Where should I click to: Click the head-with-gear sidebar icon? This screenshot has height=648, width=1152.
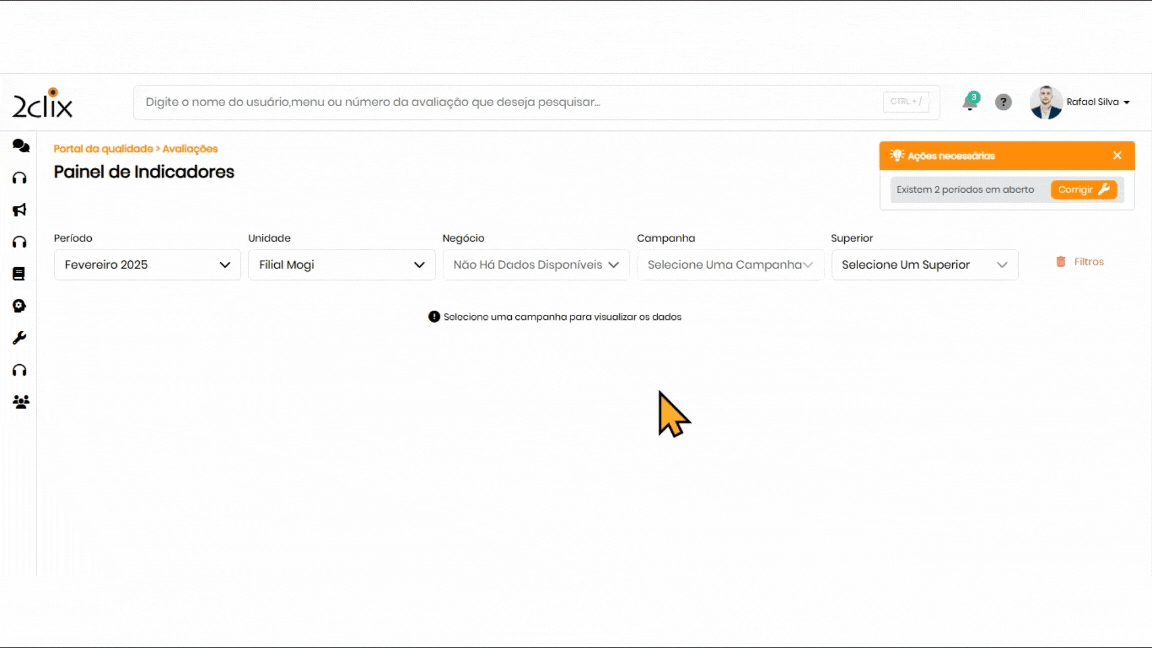click(x=19, y=306)
